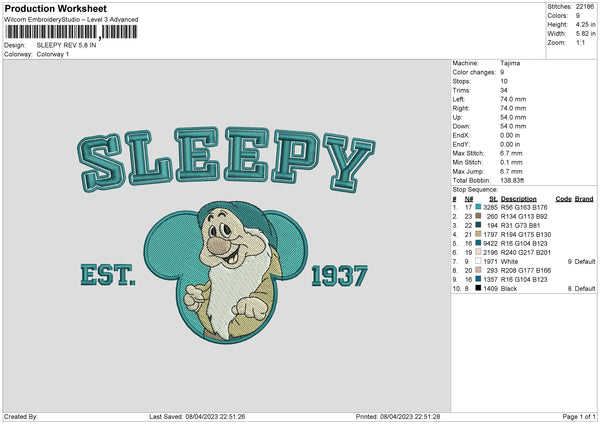
Task: Select the EndY: label
Action: point(461,144)
